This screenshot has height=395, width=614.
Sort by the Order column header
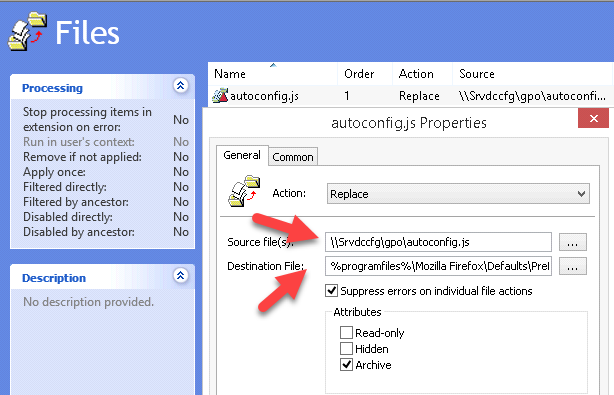(x=365, y=74)
